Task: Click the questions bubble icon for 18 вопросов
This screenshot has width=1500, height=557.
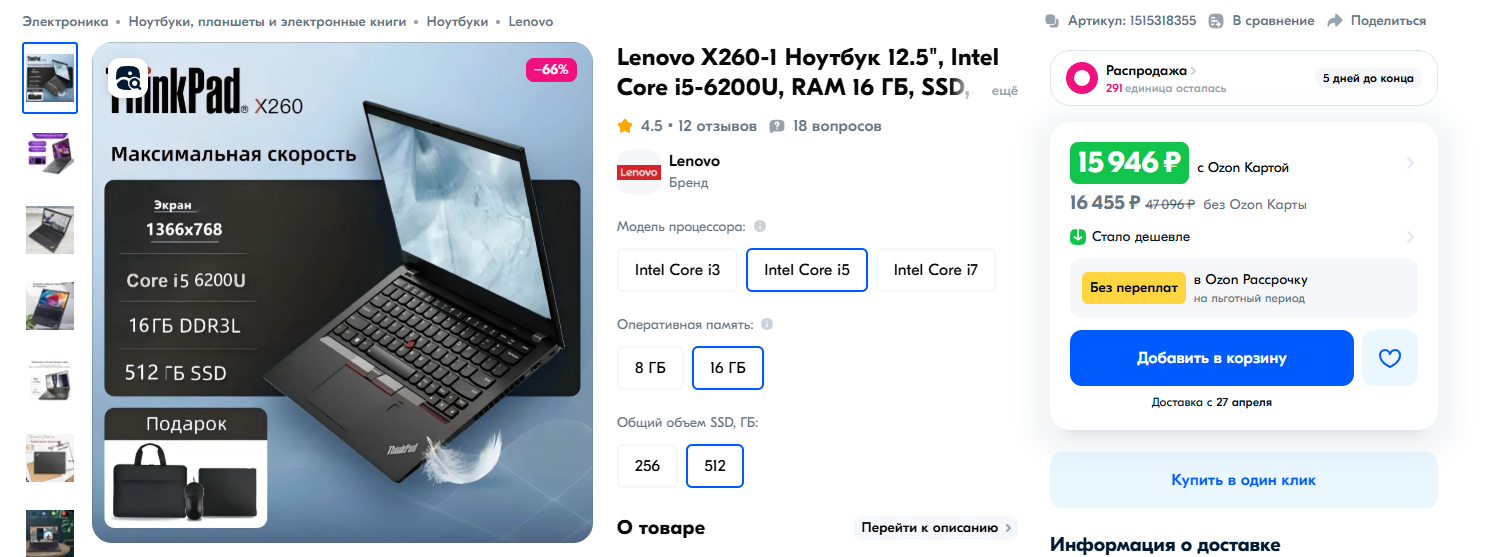Action: [x=777, y=127]
